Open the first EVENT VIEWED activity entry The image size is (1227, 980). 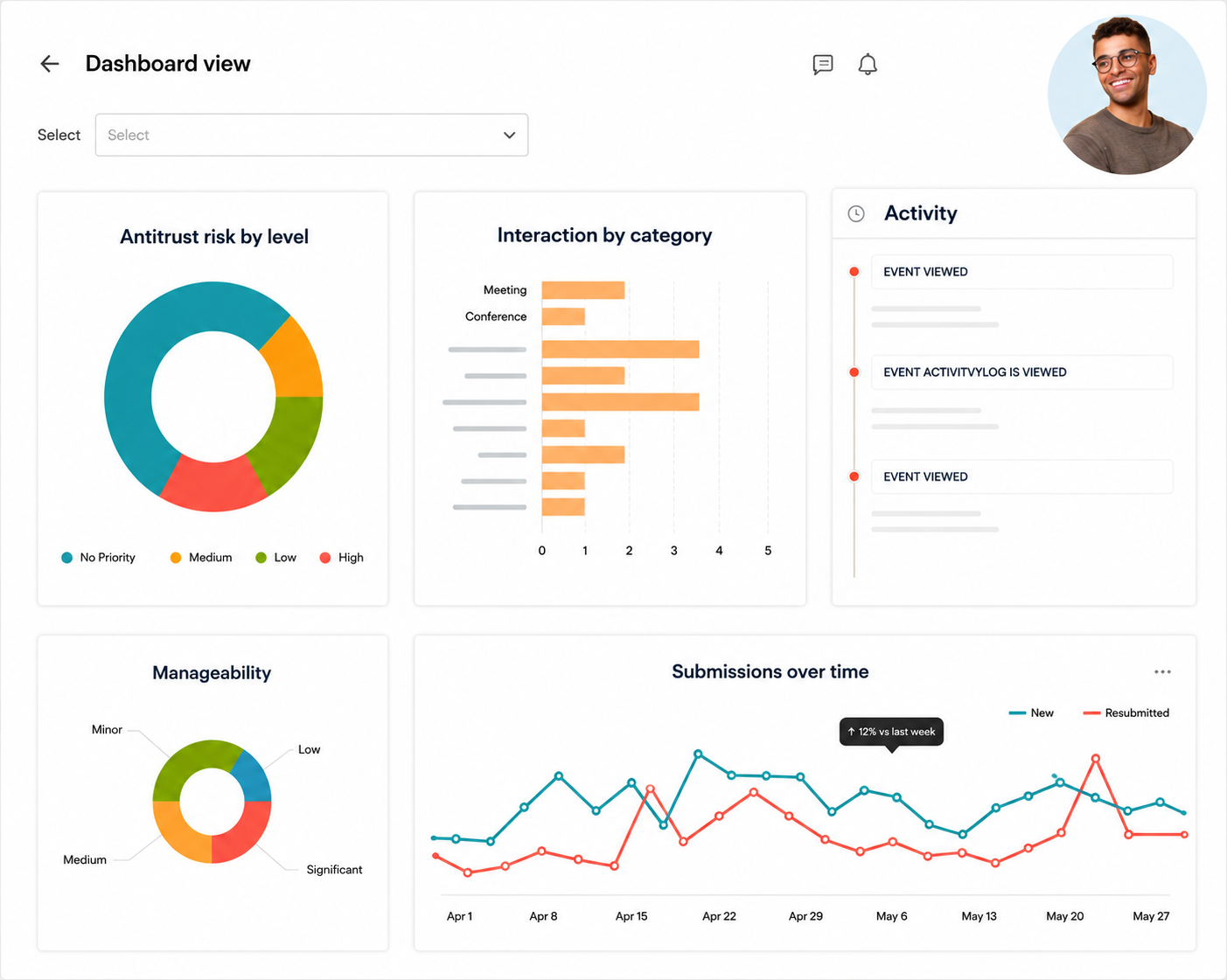[1021, 272]
